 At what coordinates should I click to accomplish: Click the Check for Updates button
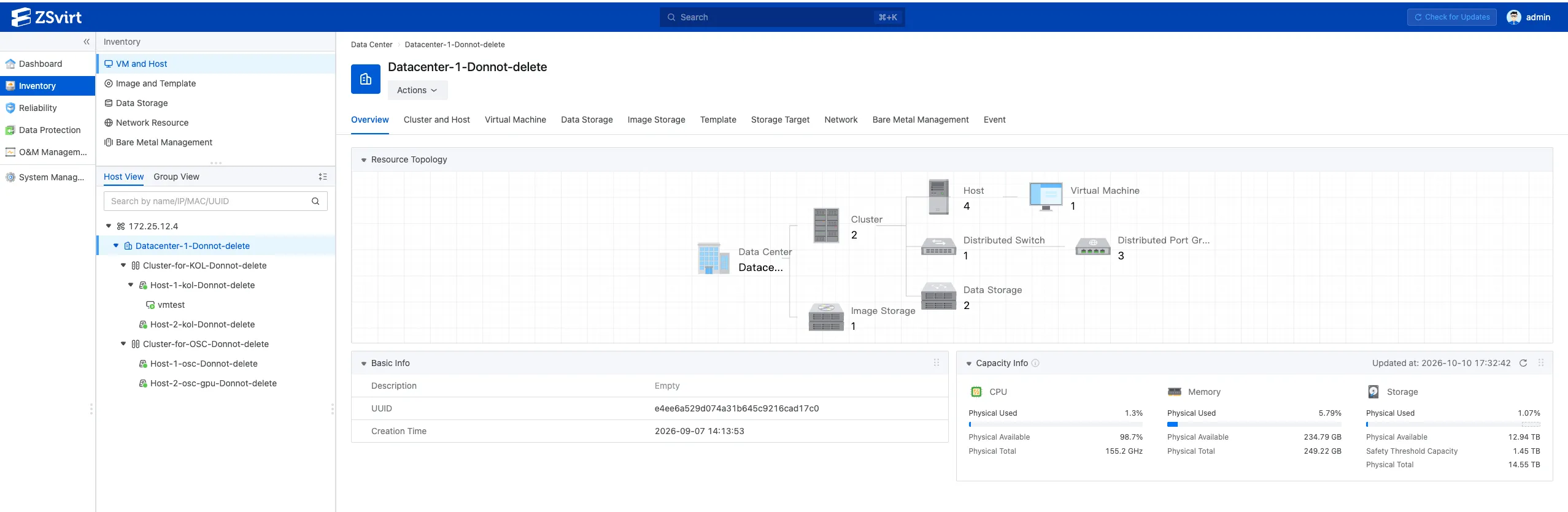point(1452,17)
